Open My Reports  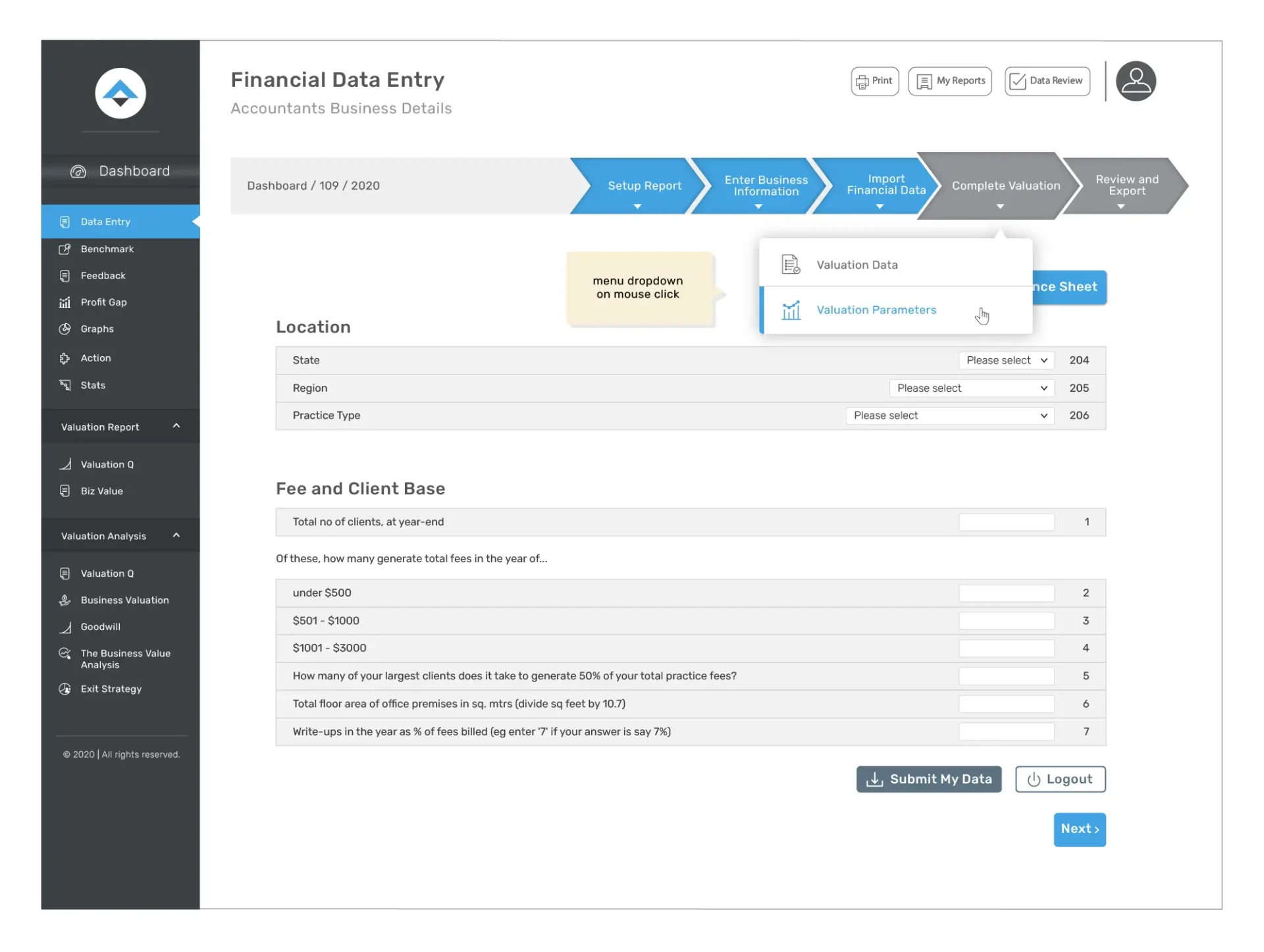[949, 81]
